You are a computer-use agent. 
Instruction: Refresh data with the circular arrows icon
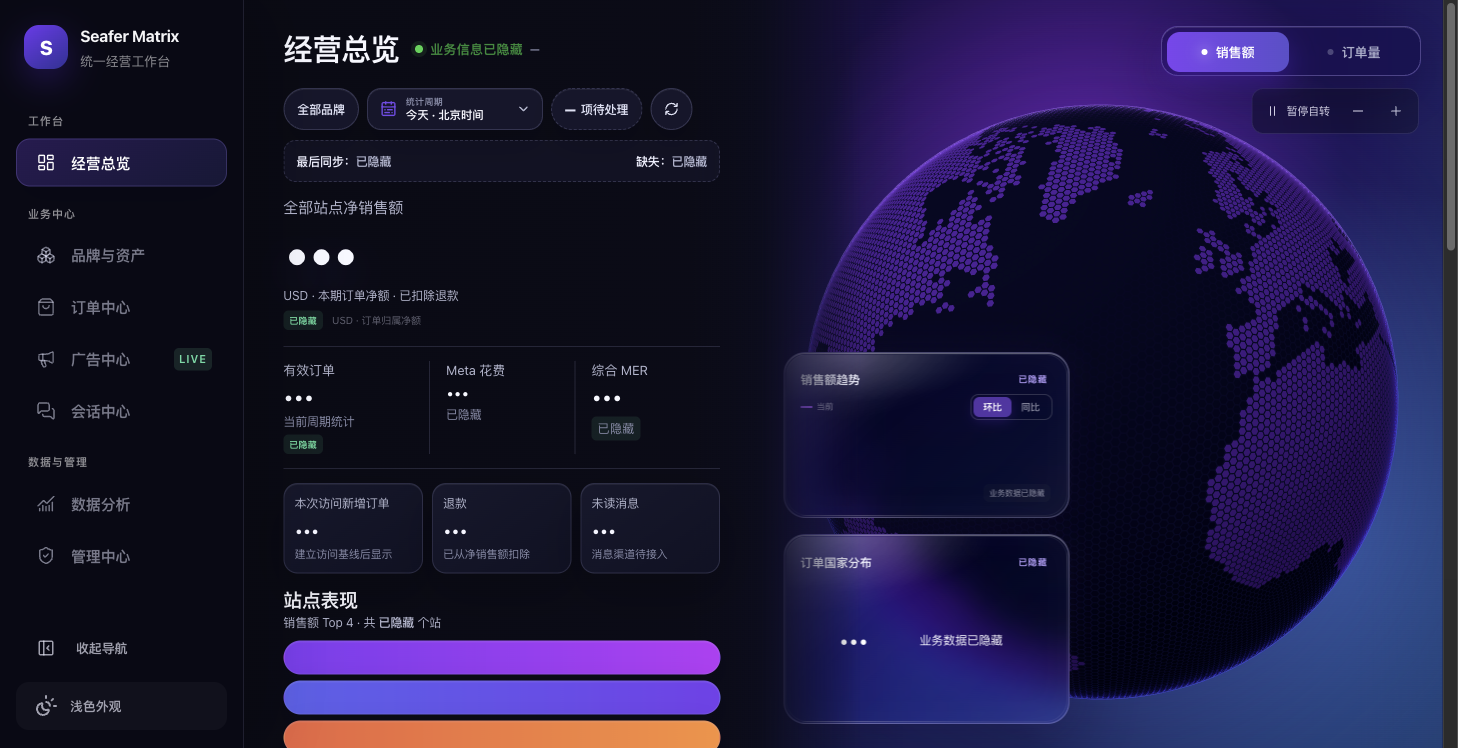pyautogui.click(x=671, y=109)
